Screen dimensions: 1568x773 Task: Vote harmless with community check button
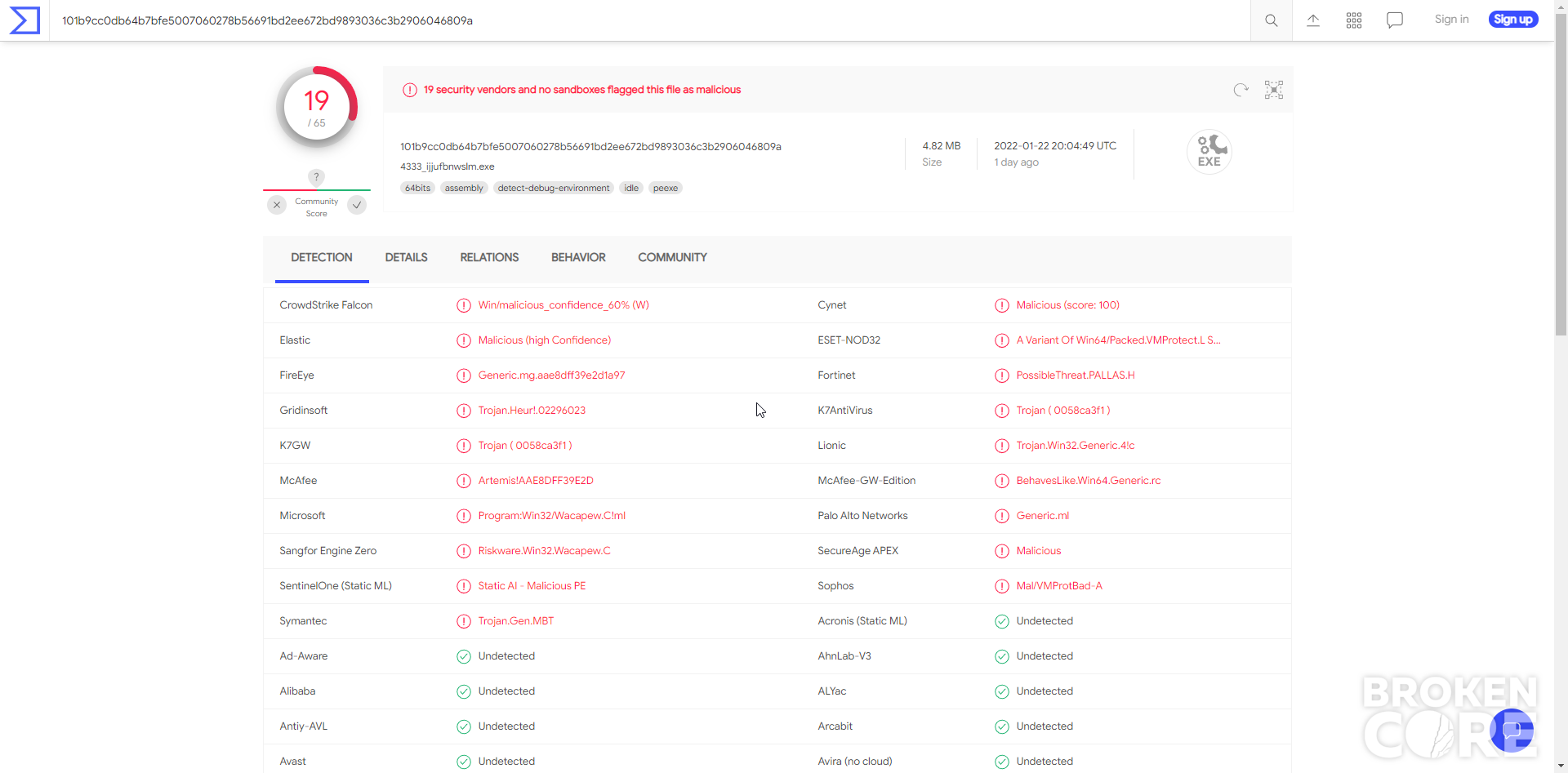click(x=357, y=205)
